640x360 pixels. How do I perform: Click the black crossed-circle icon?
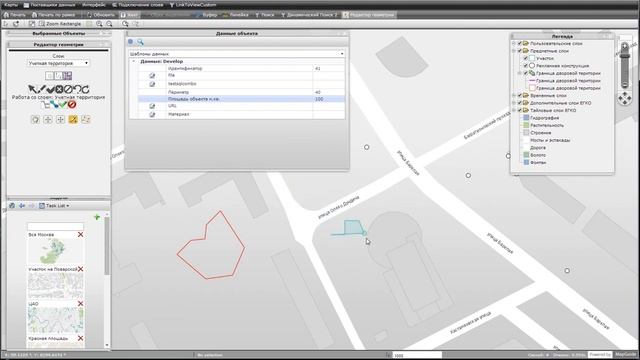[x=68, y=89]
